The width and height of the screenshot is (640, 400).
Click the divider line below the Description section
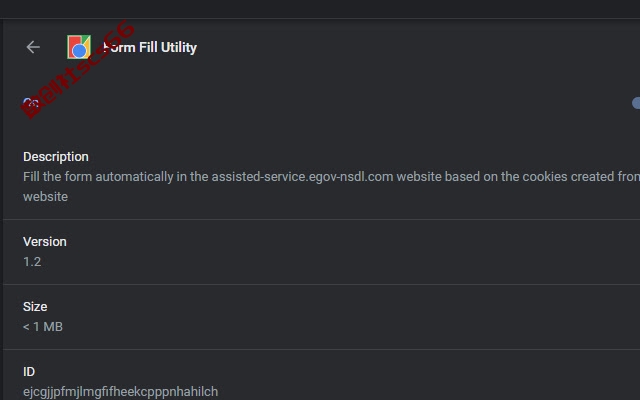coord(322,220)
